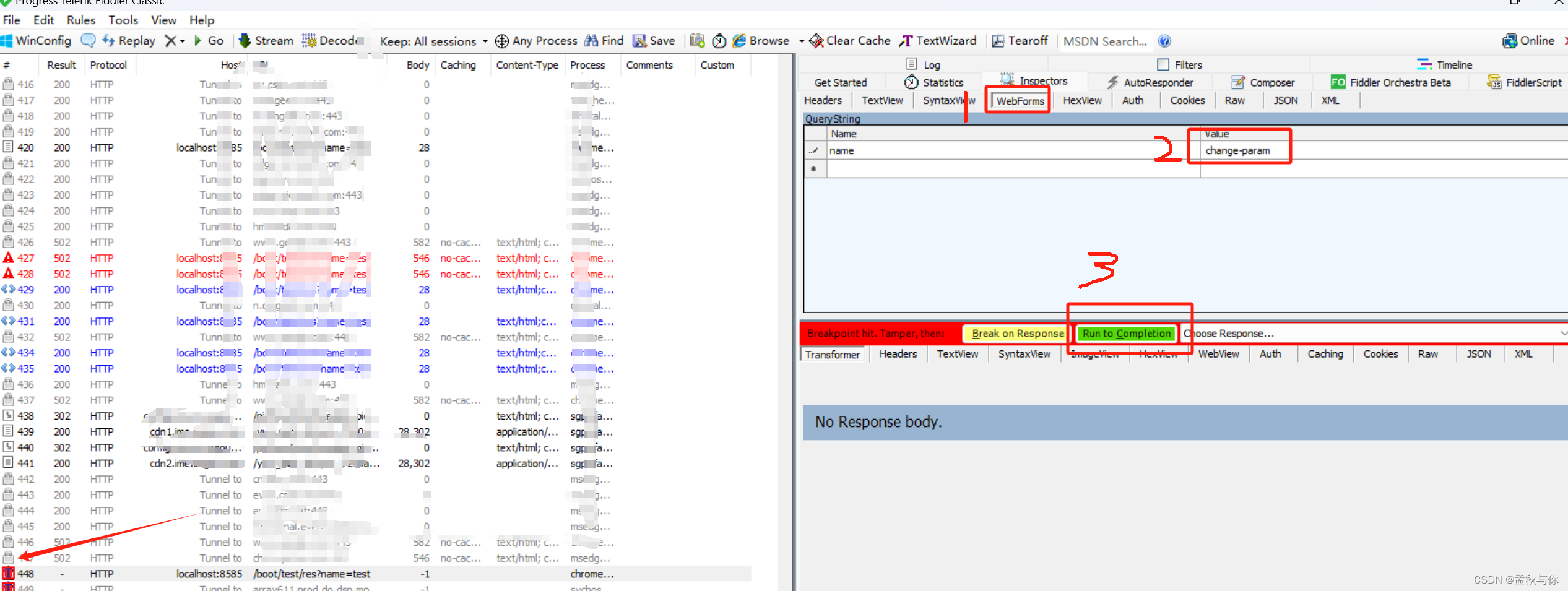Open the Get Started tab
This screenshot has height=591, width=1568.
841,82
